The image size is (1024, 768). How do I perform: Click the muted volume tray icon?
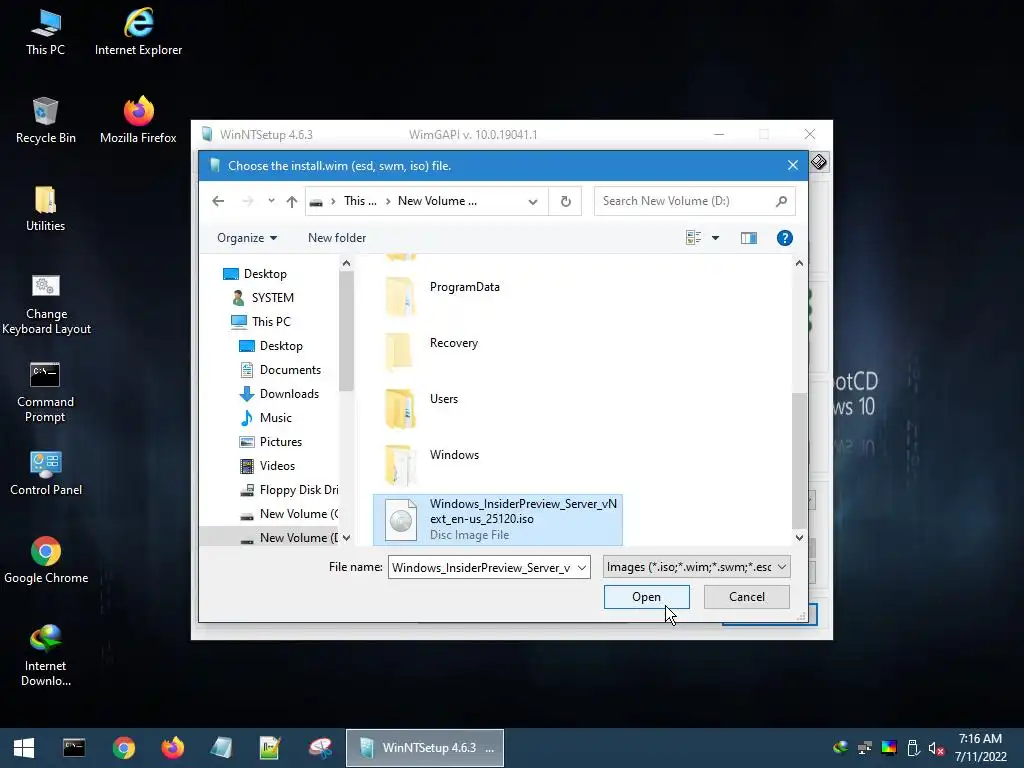click(936, 748)
